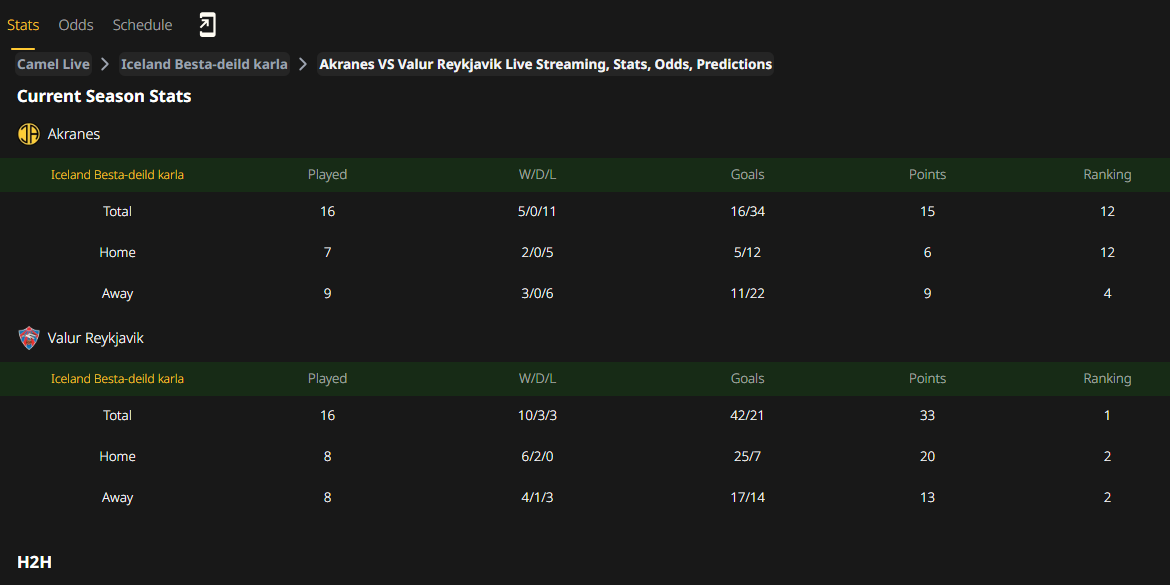The image size is (1170, 585).
Task: Select the Stats tab
Action: [23, 25]
